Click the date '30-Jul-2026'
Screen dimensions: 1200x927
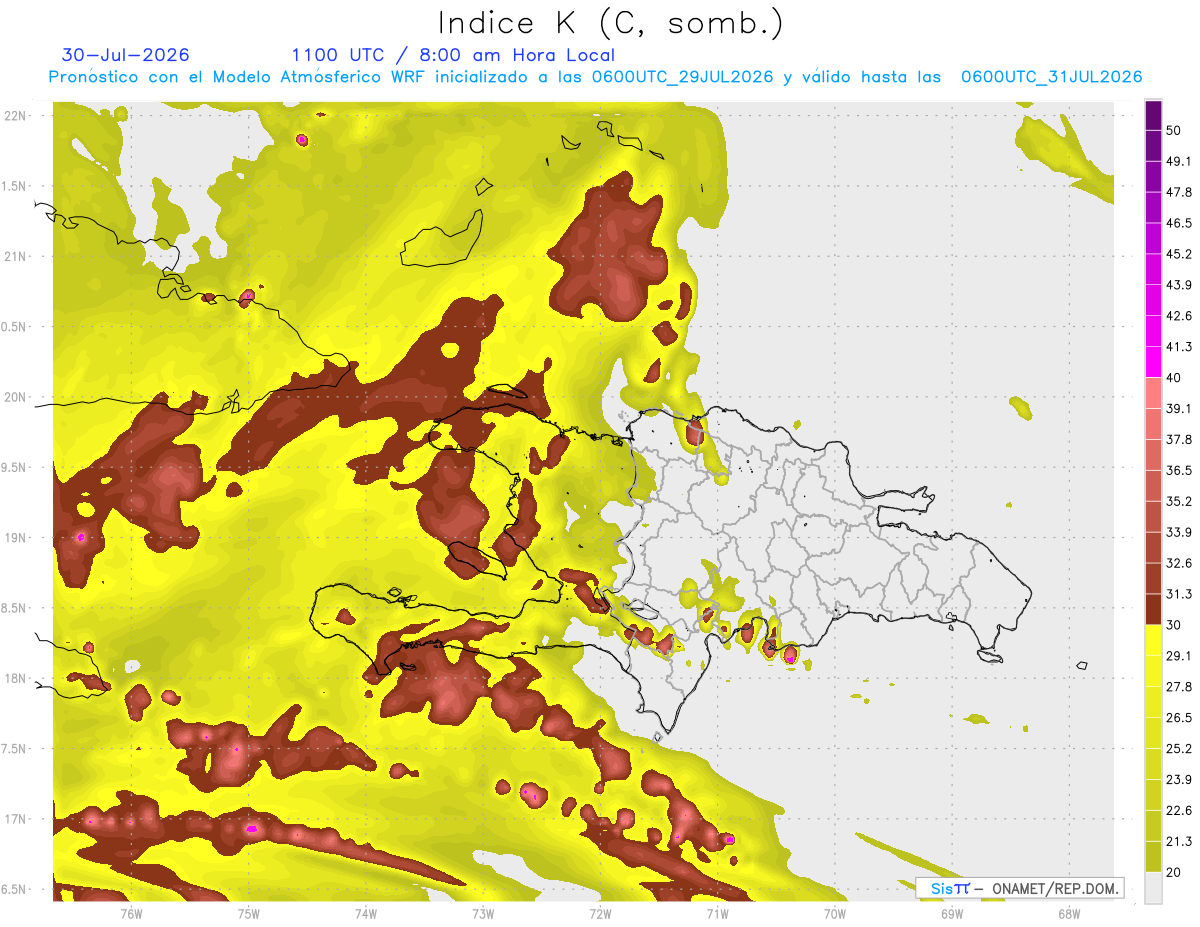pos(125,55)
